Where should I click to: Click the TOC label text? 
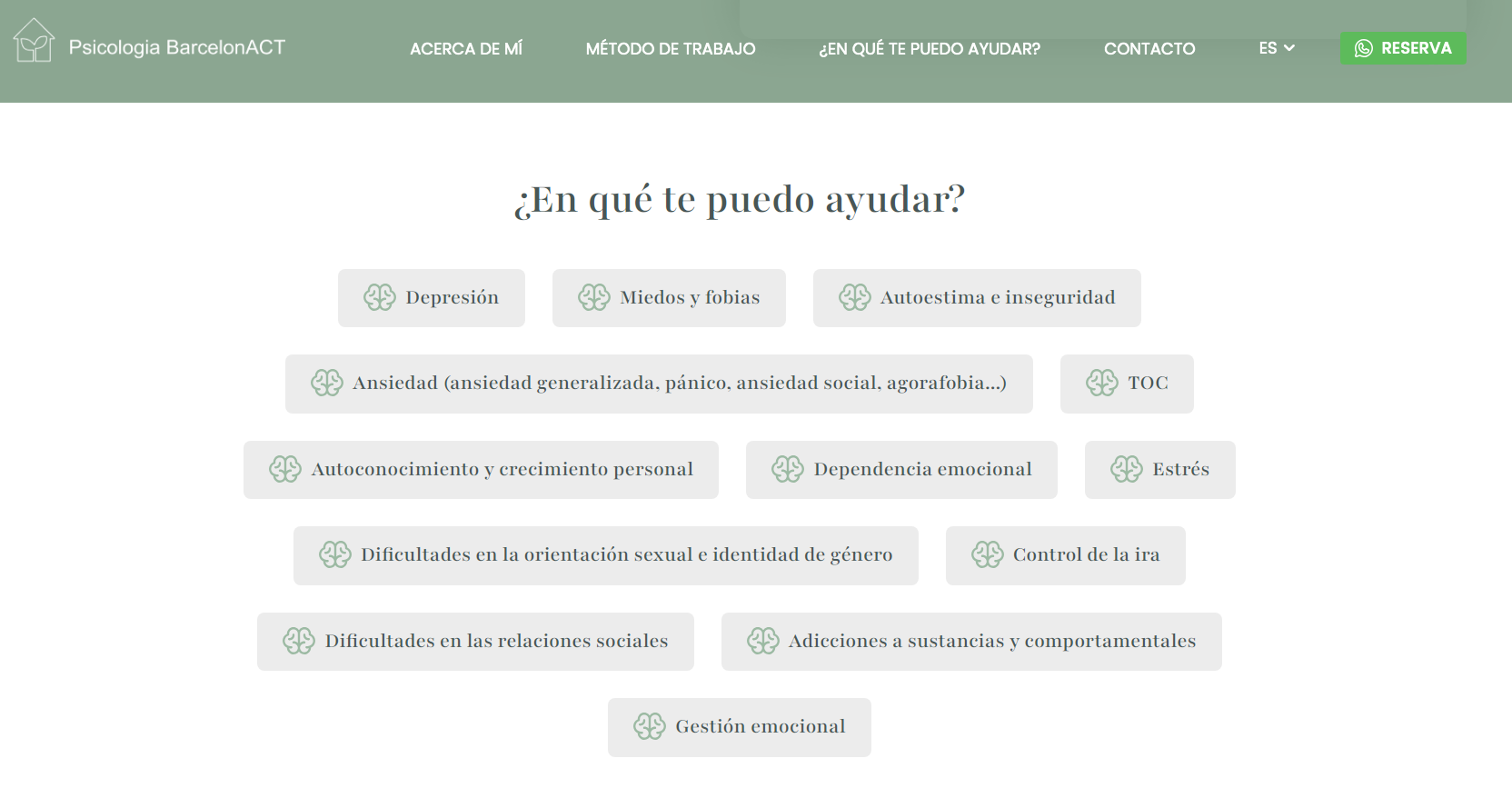pyautogui.click(x=1148, y=383)
